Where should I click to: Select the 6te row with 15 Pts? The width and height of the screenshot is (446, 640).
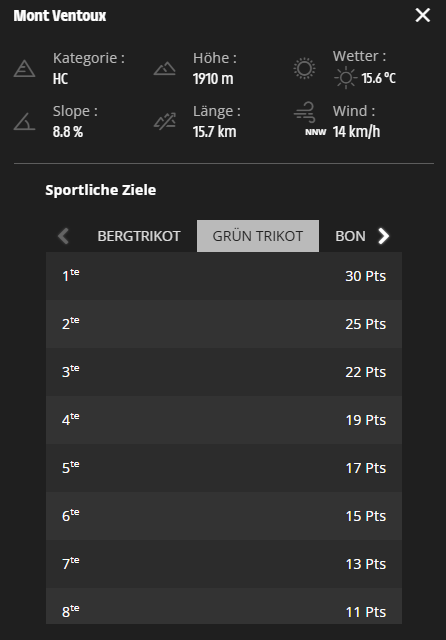click(x=224, y=516)
